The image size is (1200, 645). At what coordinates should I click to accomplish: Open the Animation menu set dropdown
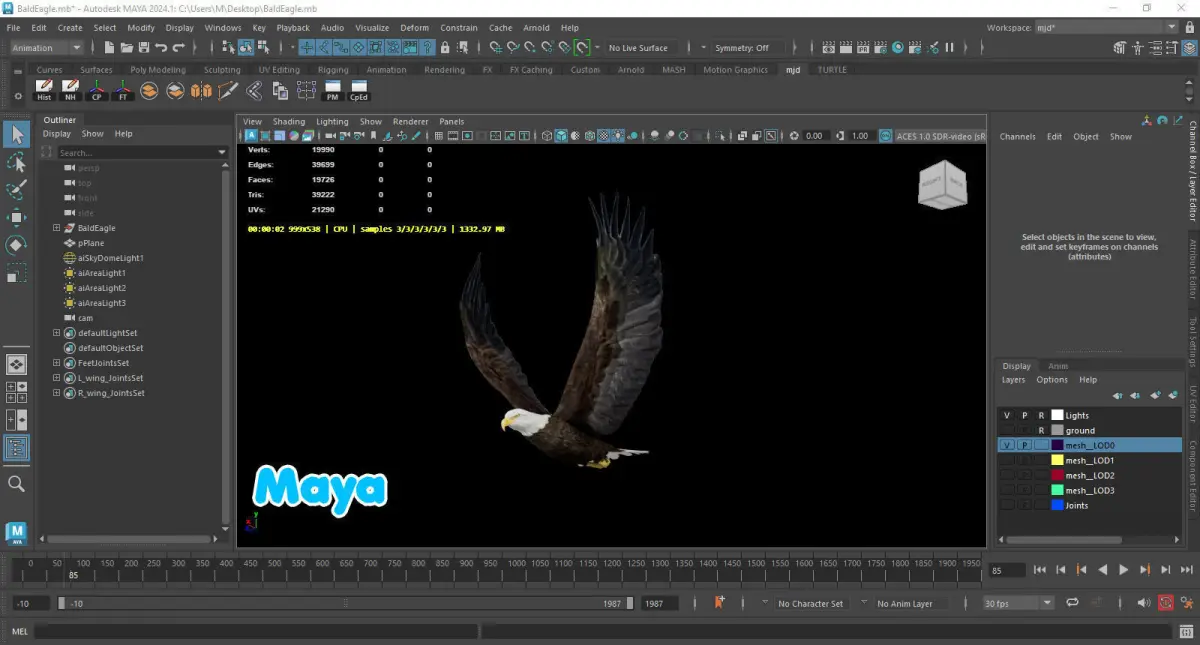pyautogui.click(x=46, y=47)
